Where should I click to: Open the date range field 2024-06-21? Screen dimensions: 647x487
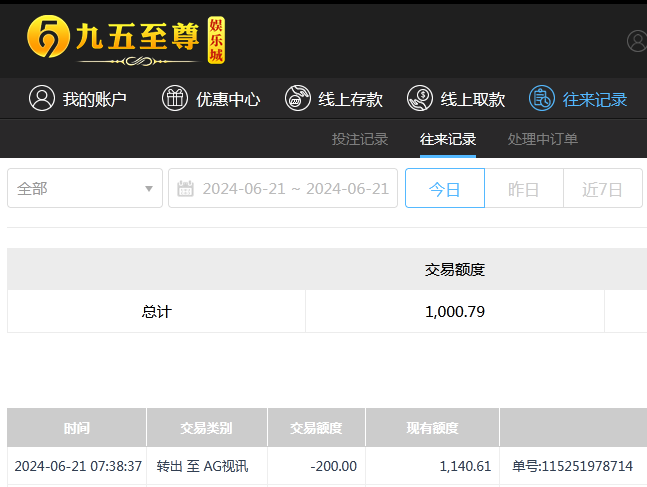click(283, 188)
